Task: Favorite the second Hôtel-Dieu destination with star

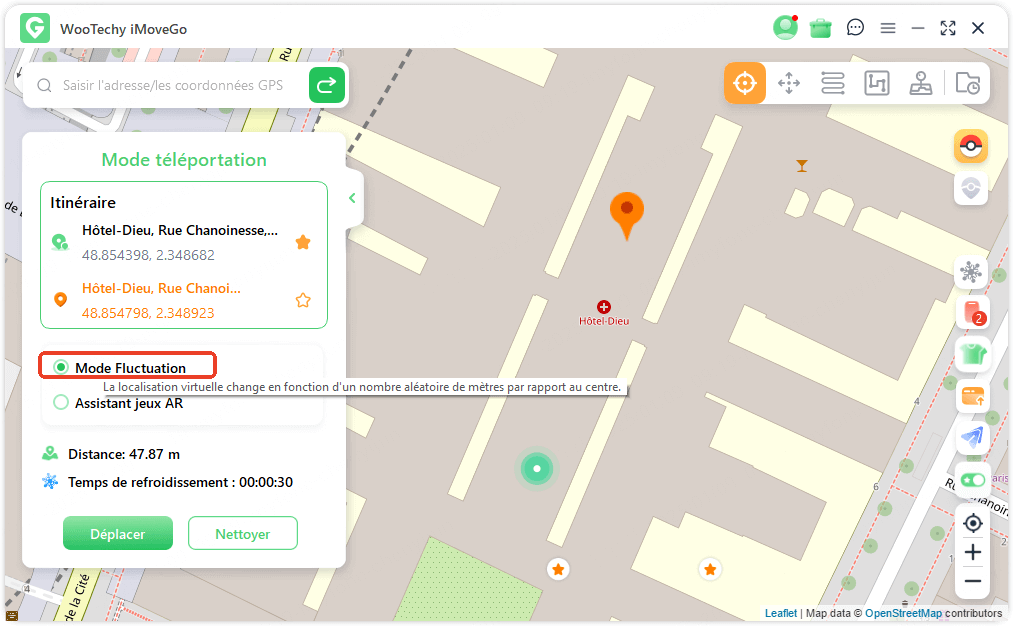Action: pyautogui.click(x=303, y=300)
